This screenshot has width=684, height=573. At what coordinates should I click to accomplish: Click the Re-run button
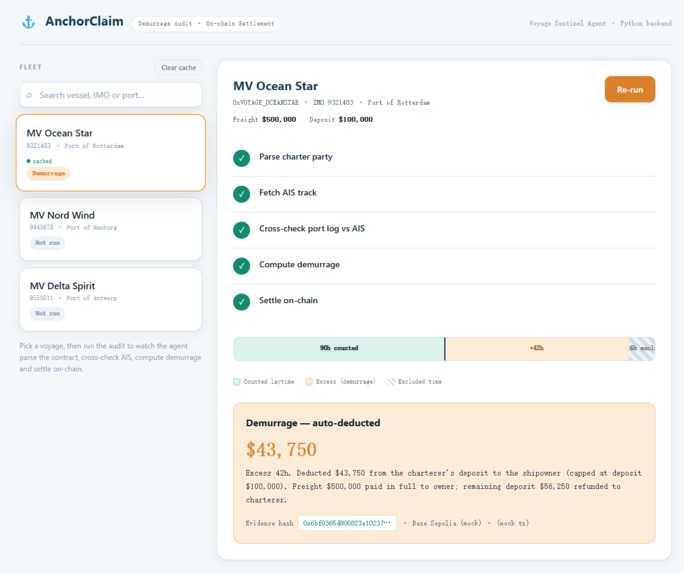tap(629, 89)
